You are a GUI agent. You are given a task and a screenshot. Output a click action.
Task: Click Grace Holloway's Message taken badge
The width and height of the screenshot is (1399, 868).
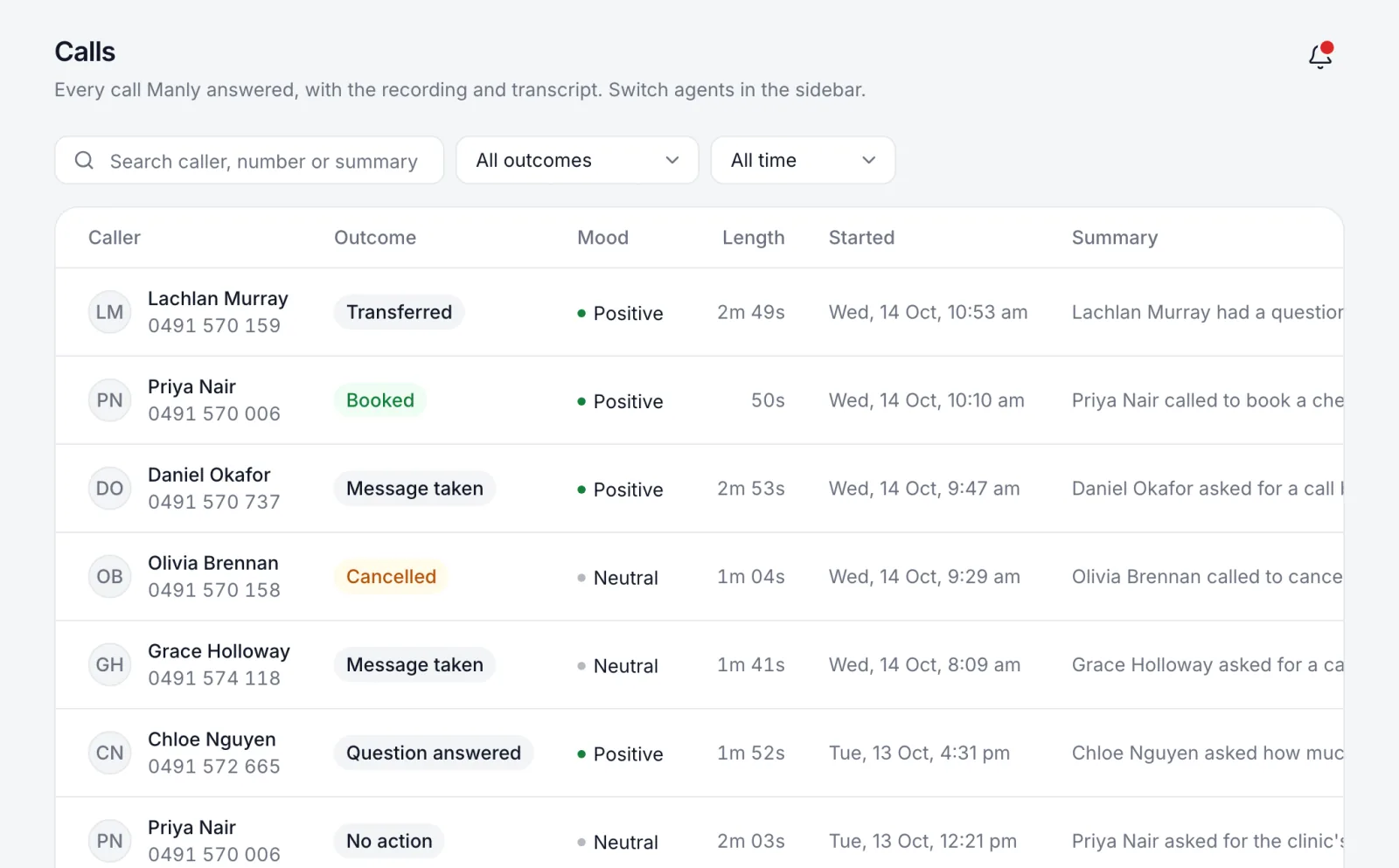coord(414,665)
